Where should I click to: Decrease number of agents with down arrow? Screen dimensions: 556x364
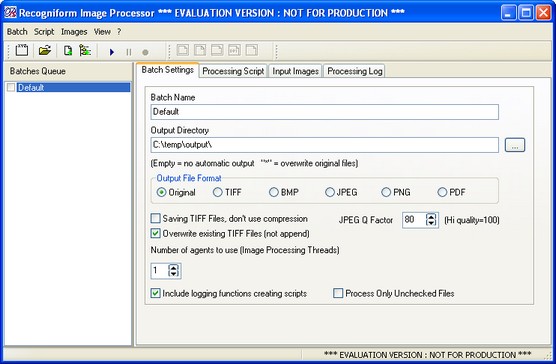[x=173, y=274]
